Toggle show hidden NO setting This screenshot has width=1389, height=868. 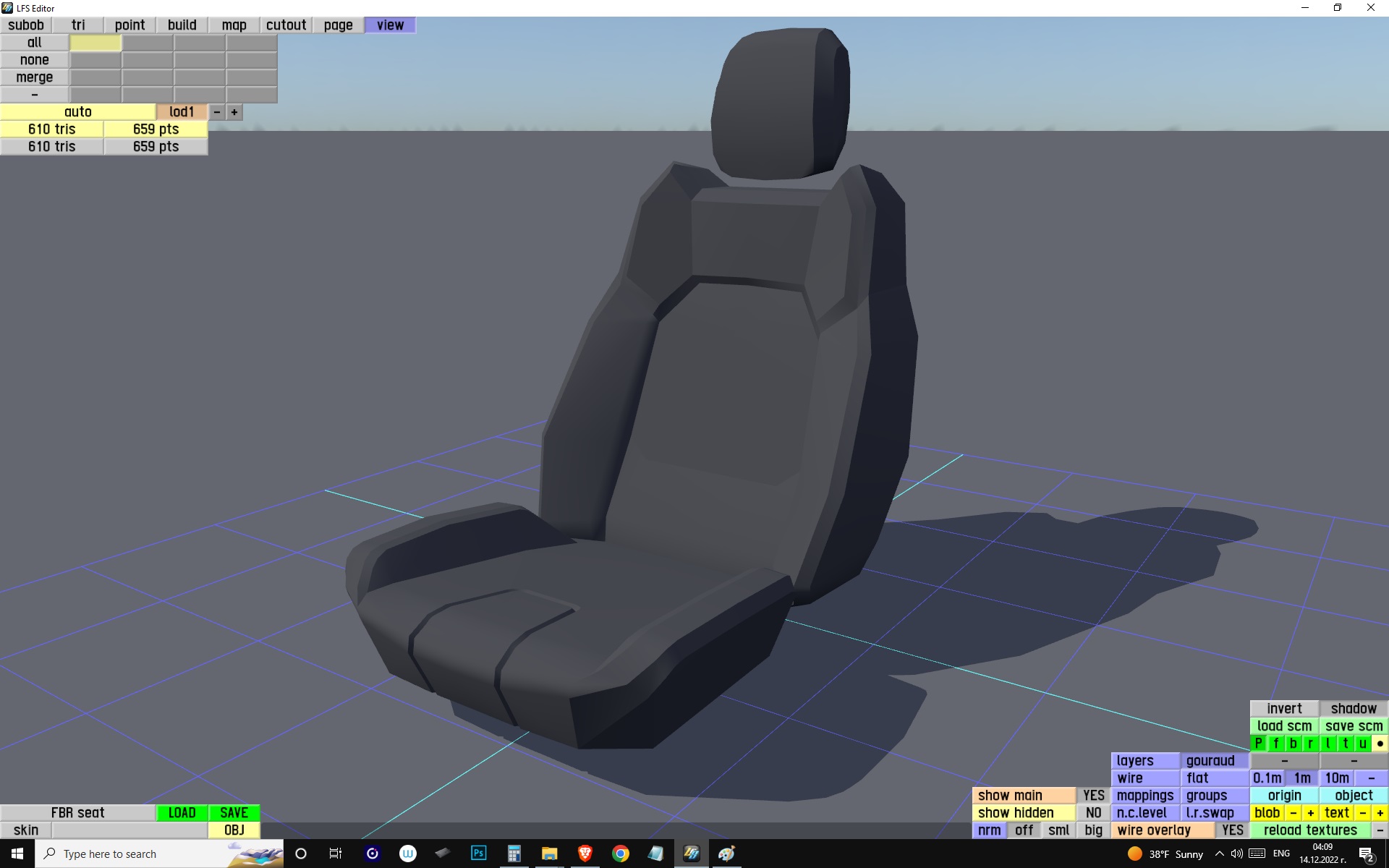coord(1093,813)
